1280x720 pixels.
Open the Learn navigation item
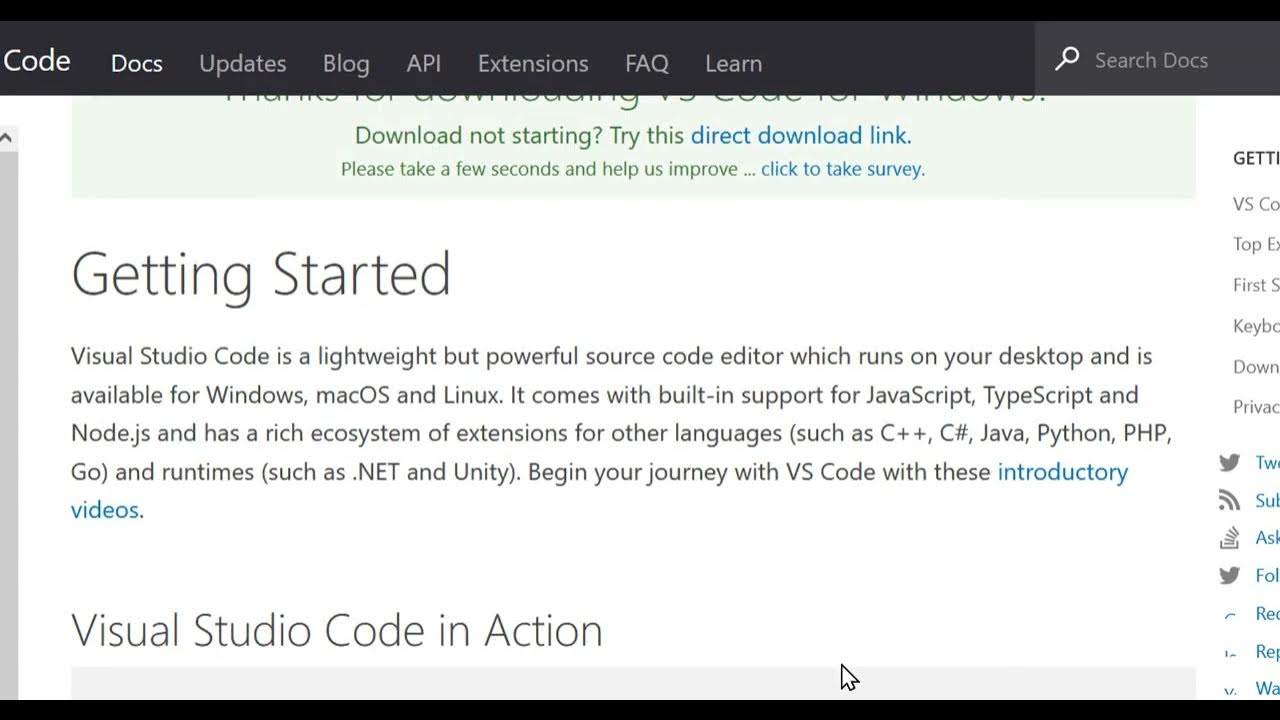[733, 63]
